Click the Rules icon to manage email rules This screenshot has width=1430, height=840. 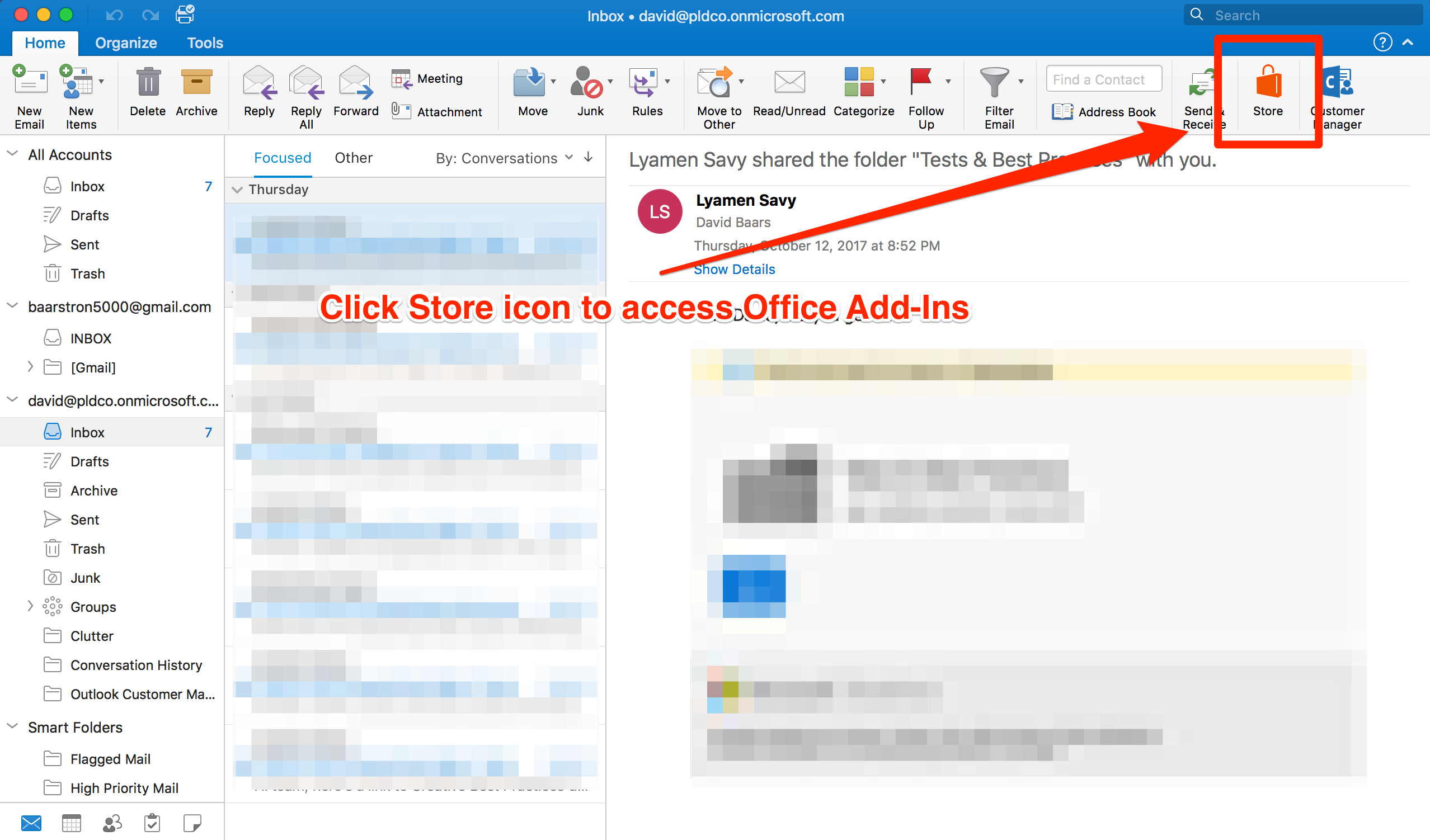click(648, 92)
